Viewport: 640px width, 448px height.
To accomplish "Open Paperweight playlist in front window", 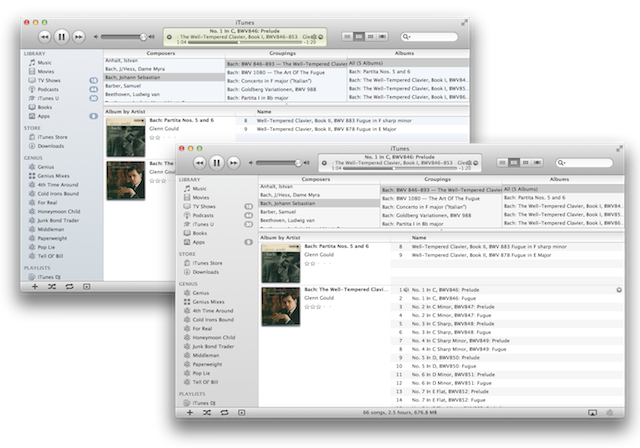I will [207, 364].
